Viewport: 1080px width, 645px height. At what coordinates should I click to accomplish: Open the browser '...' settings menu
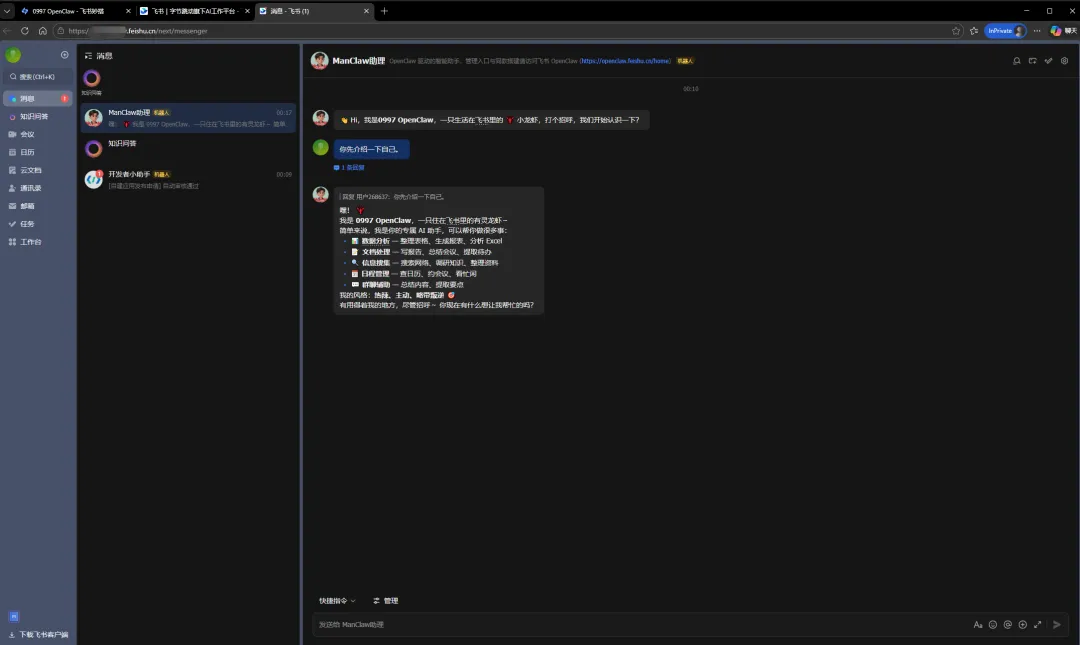pos(1037,31)
